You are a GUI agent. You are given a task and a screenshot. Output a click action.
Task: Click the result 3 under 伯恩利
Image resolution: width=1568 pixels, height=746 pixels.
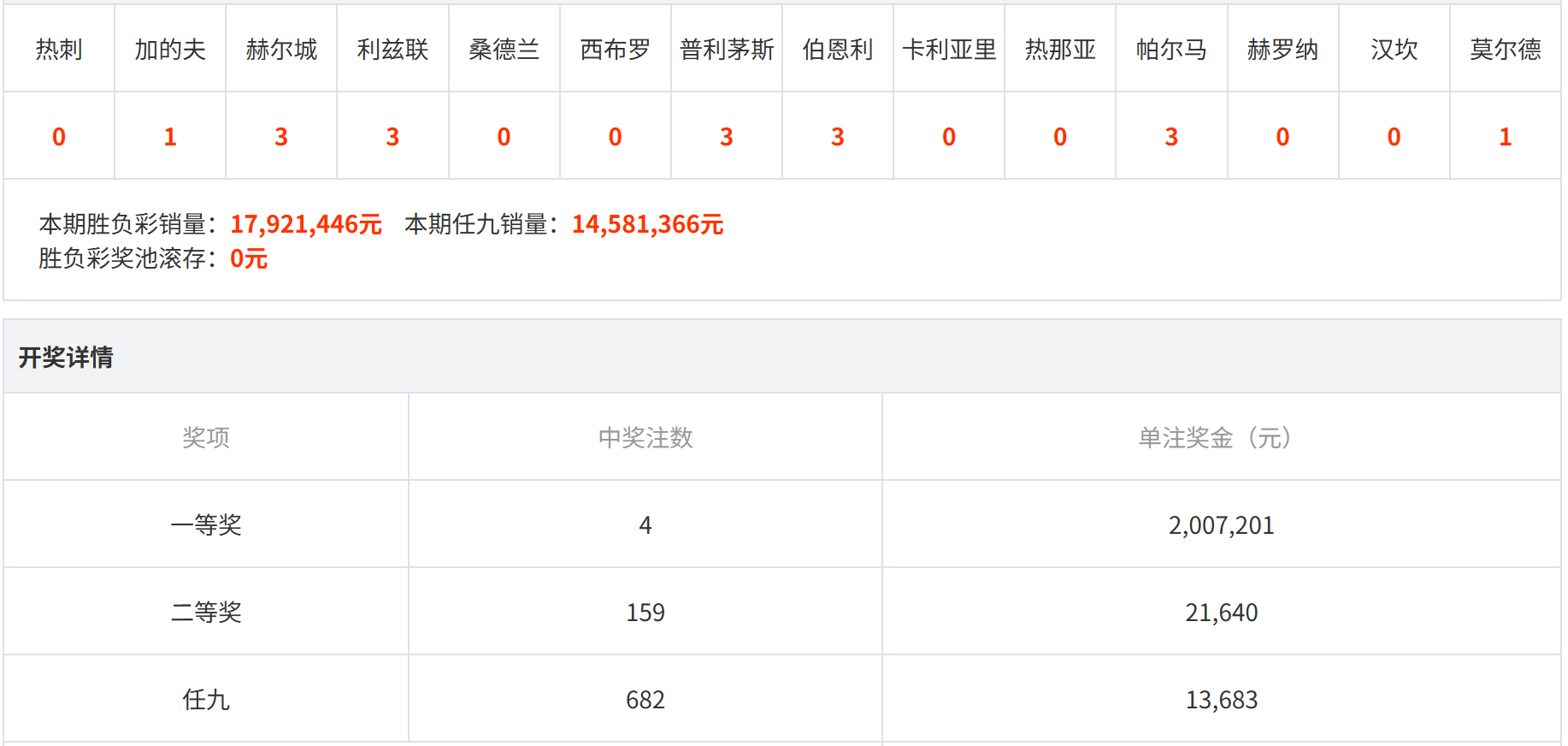838,137
